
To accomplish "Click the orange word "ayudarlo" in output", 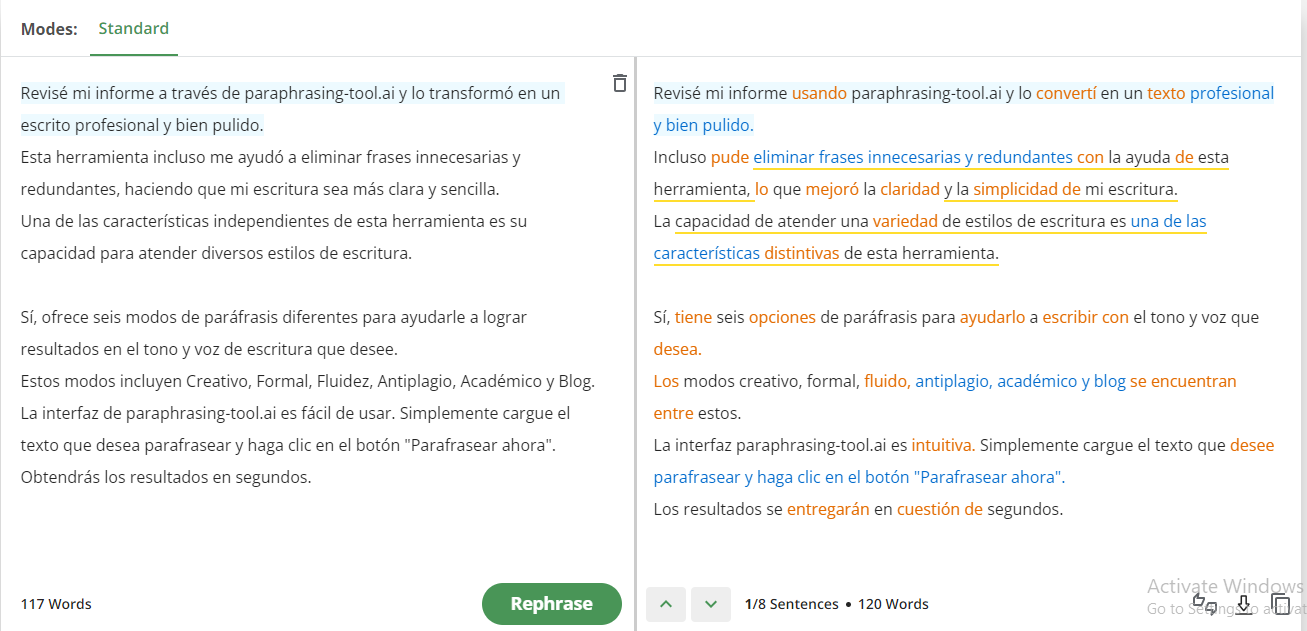I will point(992,317).
